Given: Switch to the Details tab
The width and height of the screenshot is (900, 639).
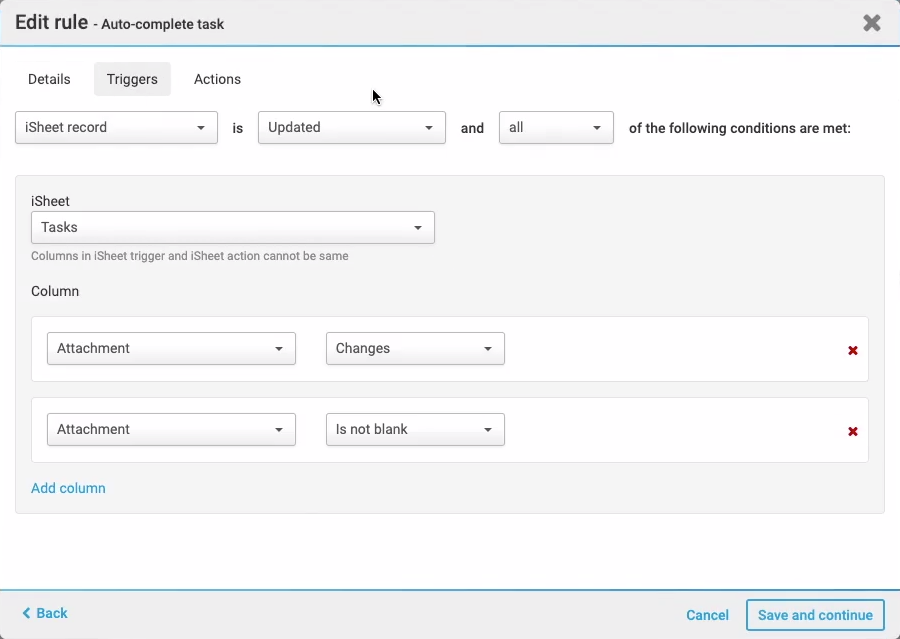Looking at the screenshot, I should click(49, 79).
